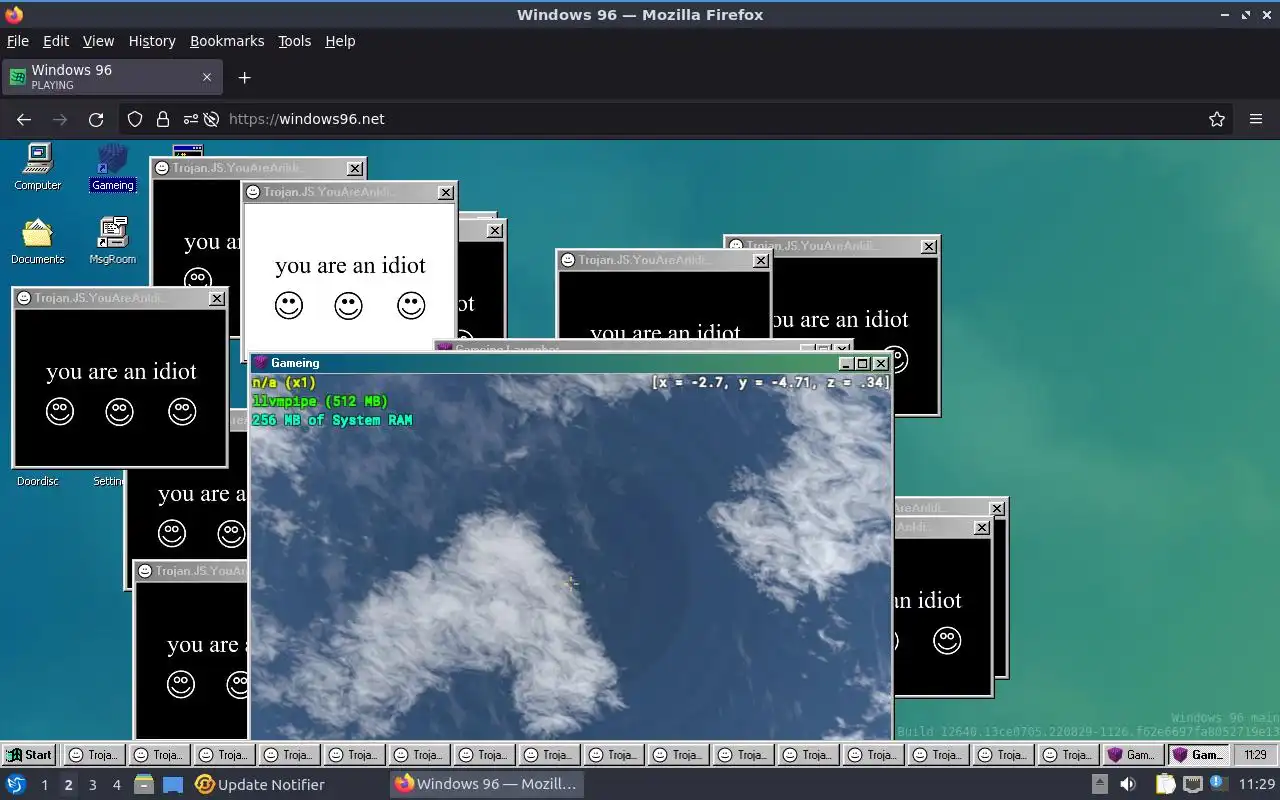
Task: Click "you are an idiot" in white Trojan window
Action: (350, 265)
